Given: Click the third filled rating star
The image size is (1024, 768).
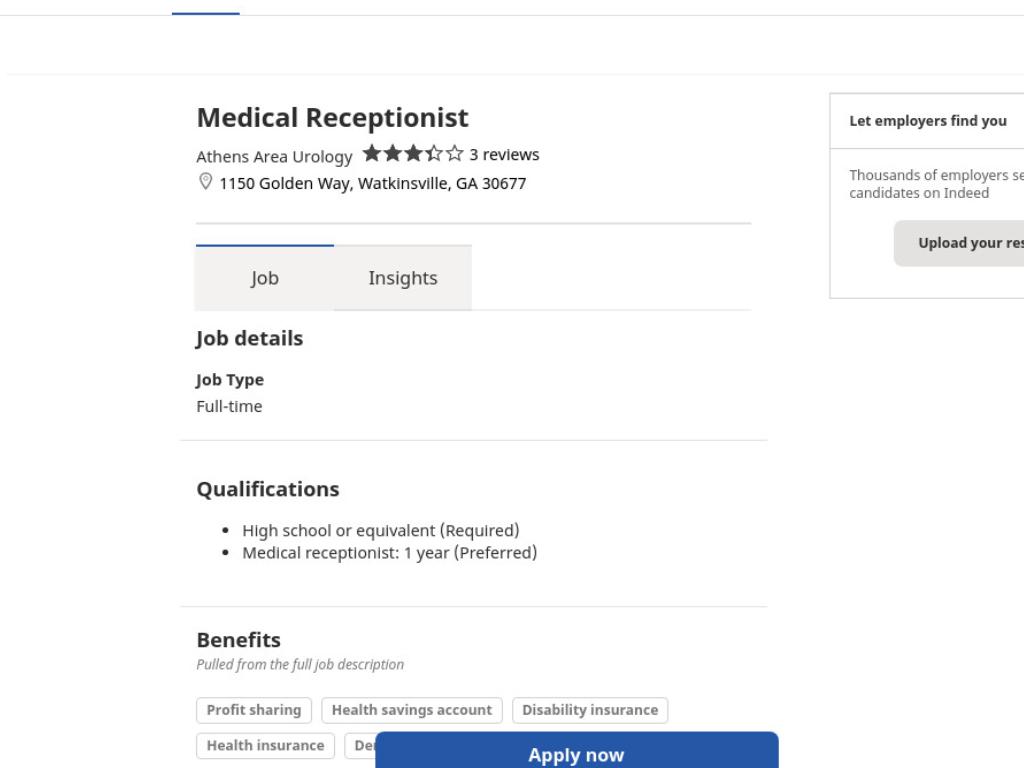Looking at the screenshot, I should pos(413,153).
